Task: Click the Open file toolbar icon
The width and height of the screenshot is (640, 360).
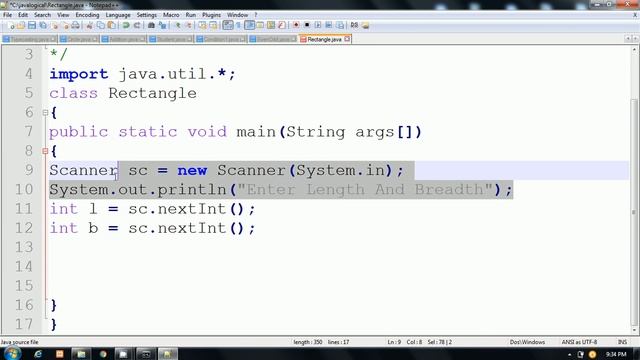Action: pos(21,25)
